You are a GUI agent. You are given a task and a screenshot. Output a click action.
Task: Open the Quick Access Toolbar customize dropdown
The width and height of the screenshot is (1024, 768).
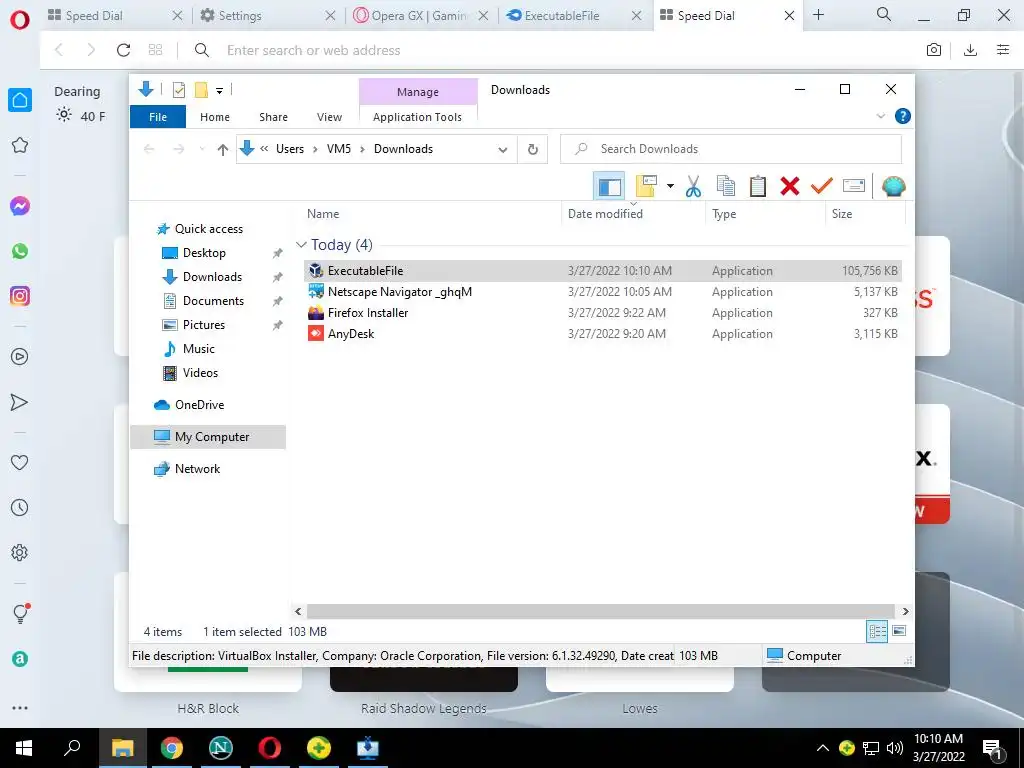(x=219, y=91)
